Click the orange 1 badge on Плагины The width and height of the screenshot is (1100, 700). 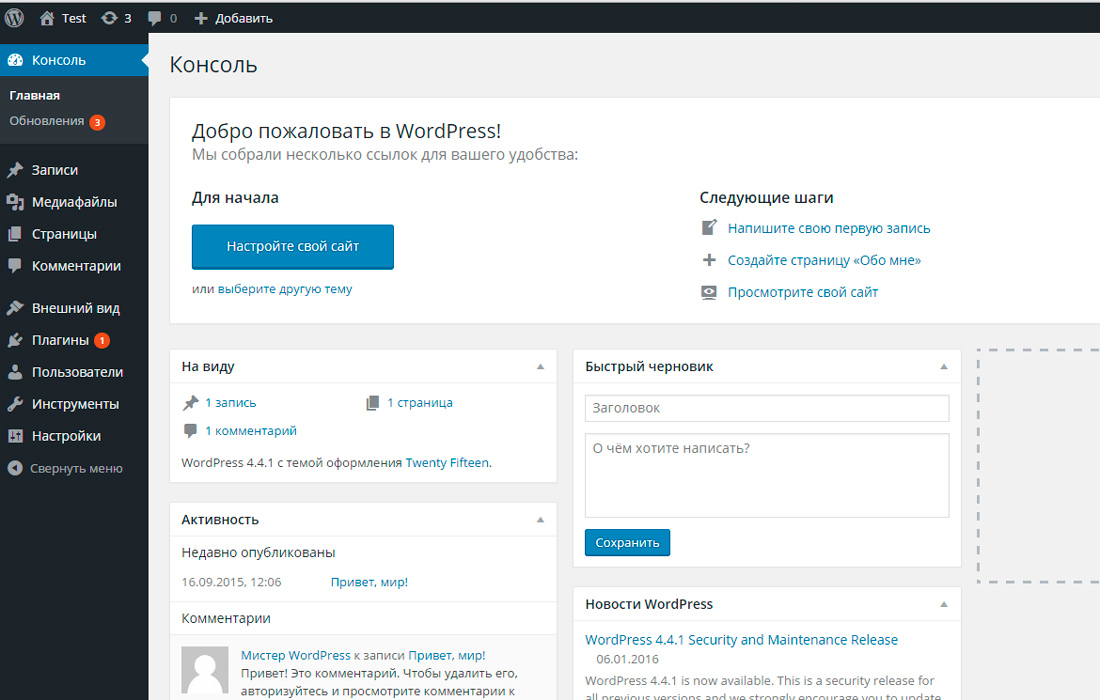(x=102, y=341)
